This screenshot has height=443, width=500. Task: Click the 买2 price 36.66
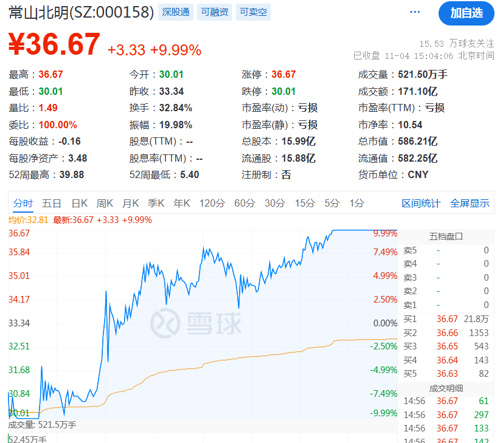(x=447, y=333)
